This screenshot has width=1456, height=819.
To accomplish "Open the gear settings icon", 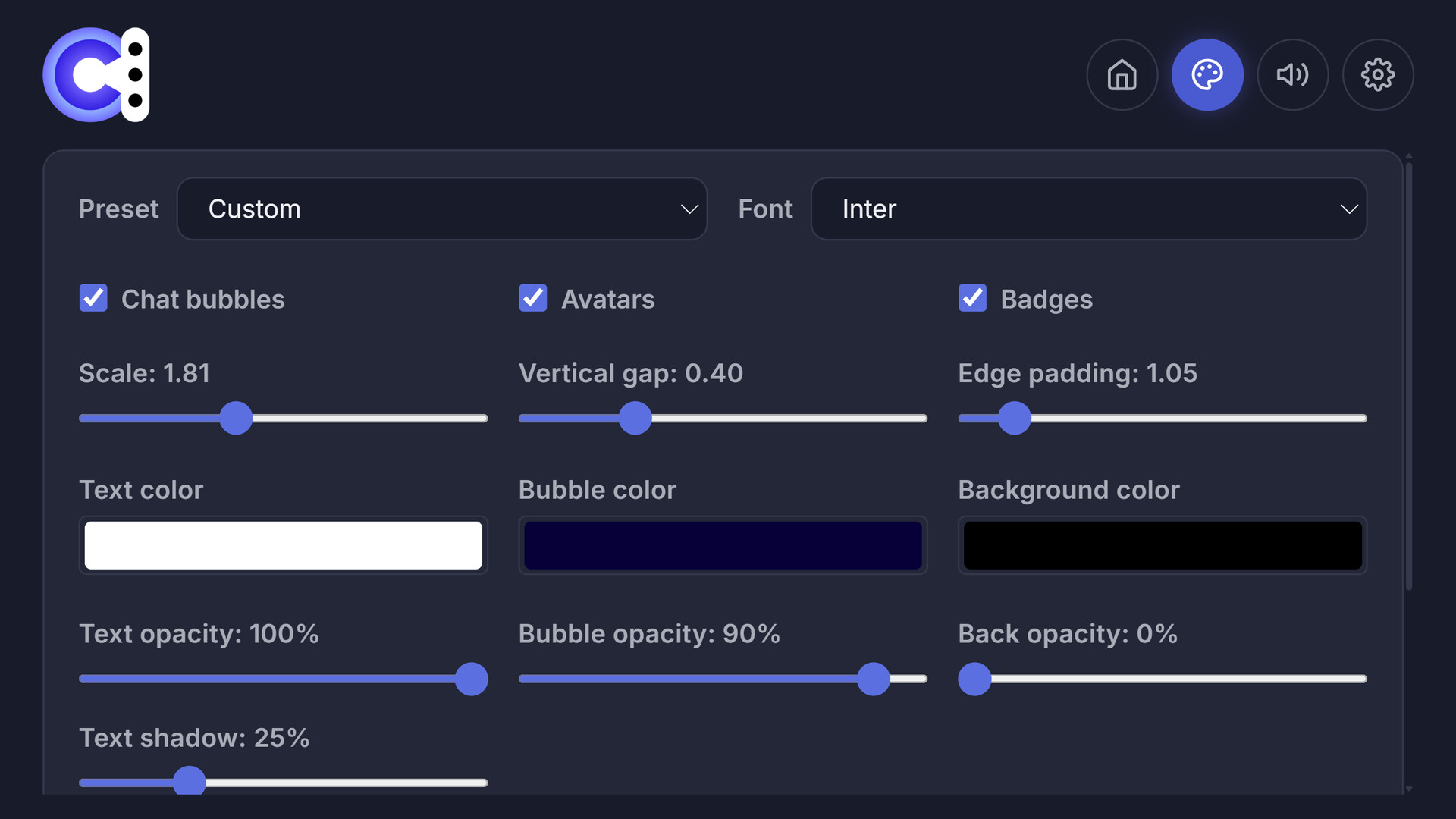I will click(1377, 74).
